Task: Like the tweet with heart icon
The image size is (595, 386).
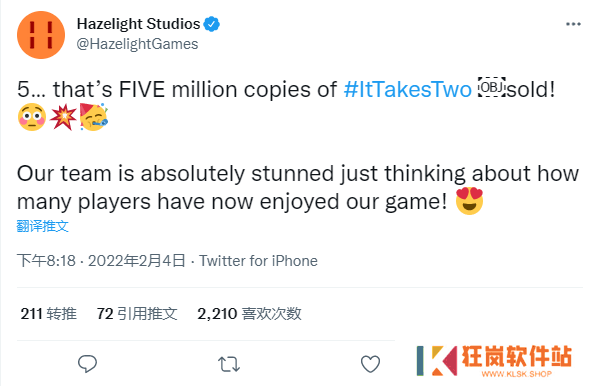Action: [x=370, y=364]
